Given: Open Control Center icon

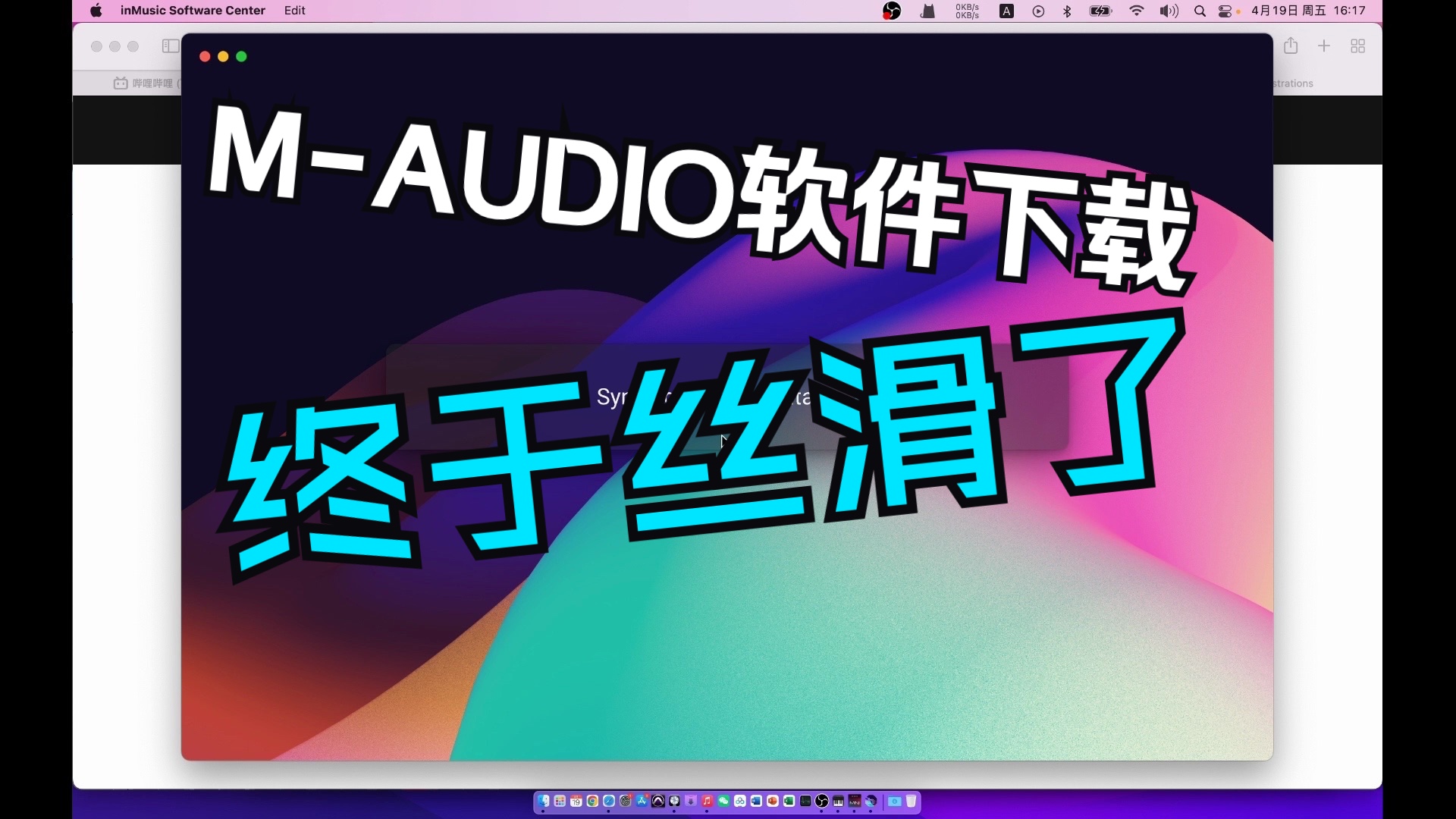Looking at the screenshot, I should [1225, 11].
